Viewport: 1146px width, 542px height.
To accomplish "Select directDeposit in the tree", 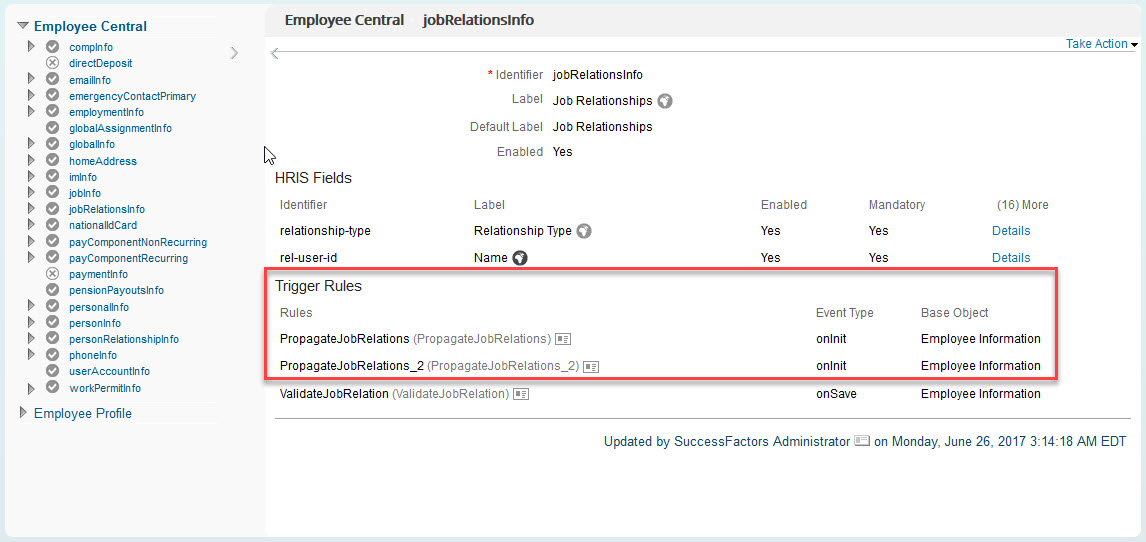I will (x=101, y=64).
